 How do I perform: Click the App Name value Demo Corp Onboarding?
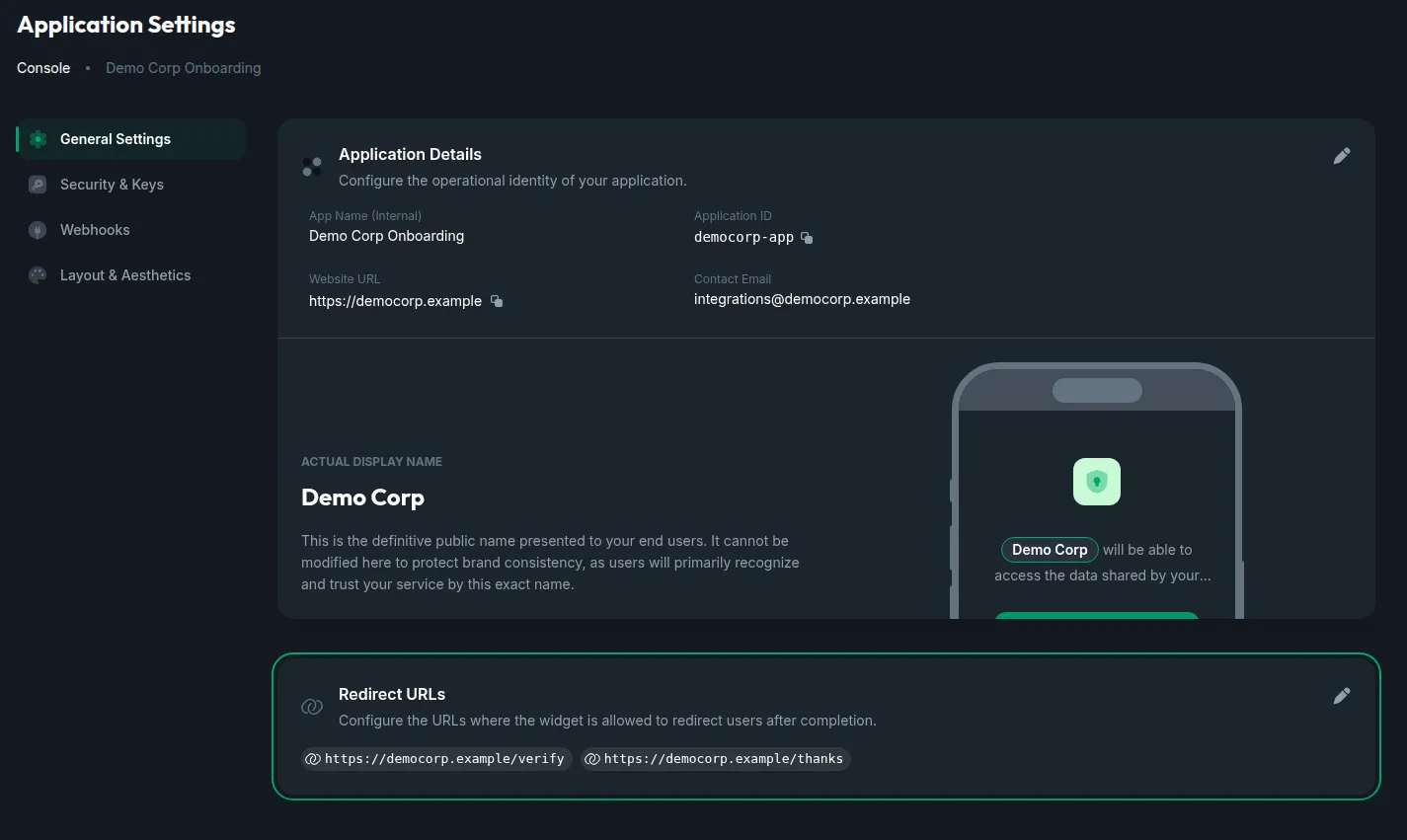click(386, 236)
